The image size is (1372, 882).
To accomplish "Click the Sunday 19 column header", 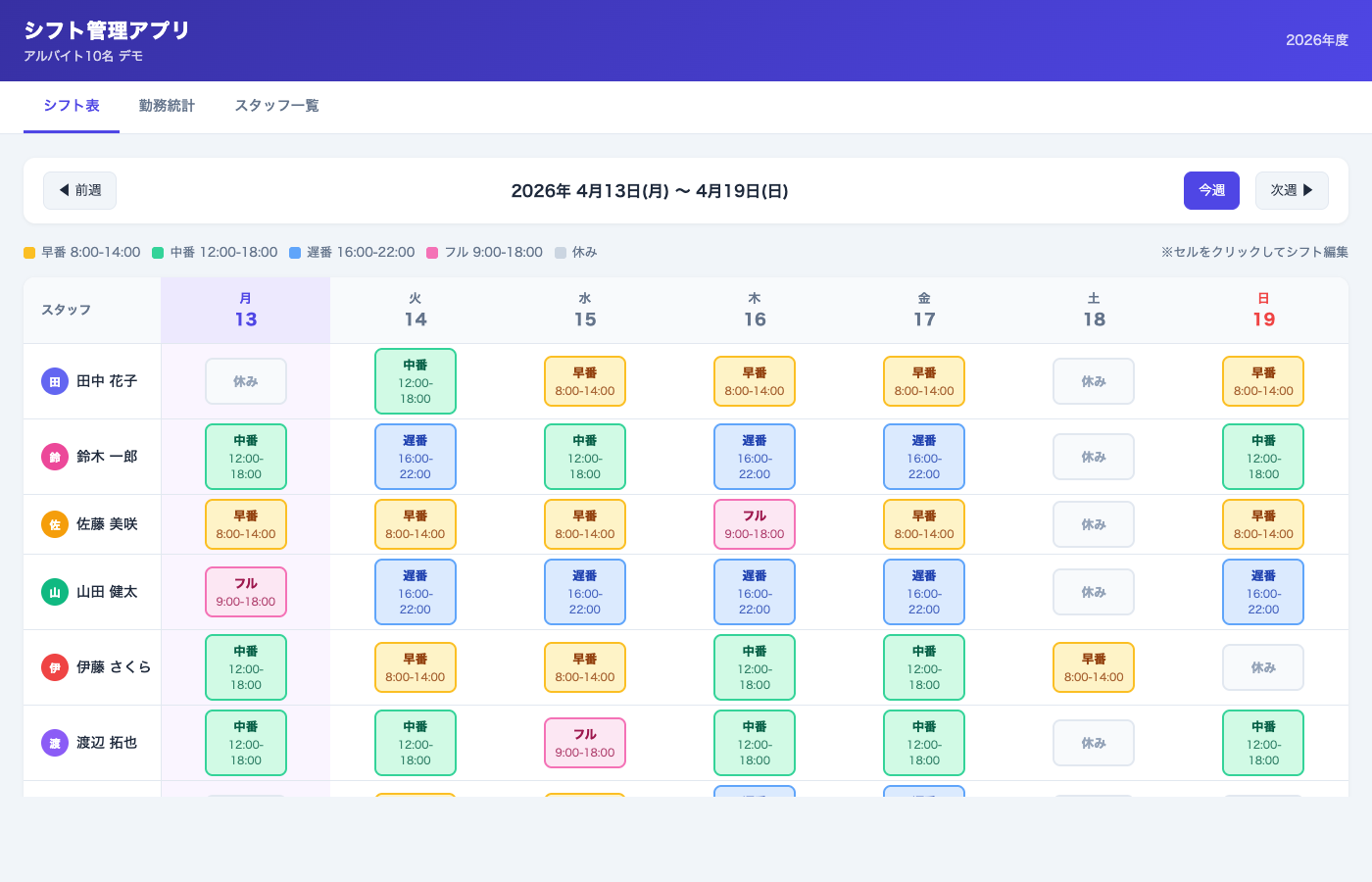I will pyautogui.click(x=1263, y=311).
